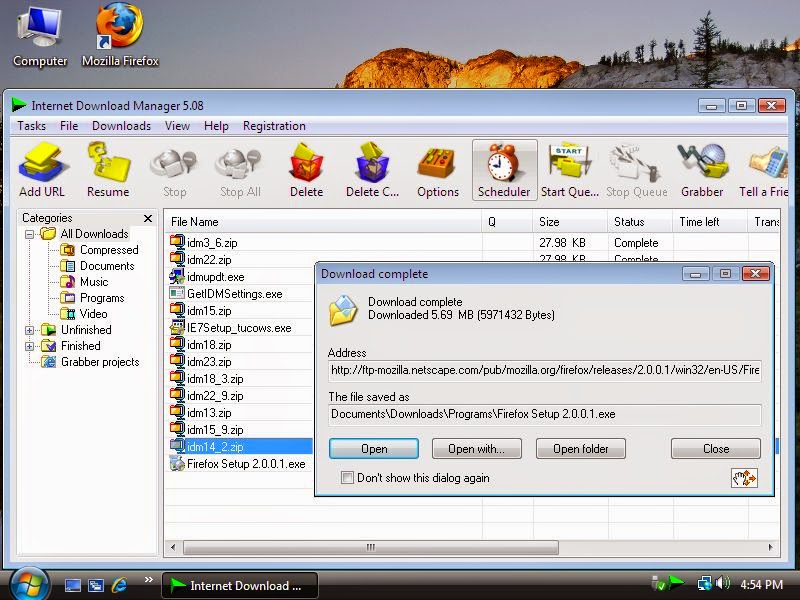Click the network tray icon
The height and width of the screenshot is (600, 800).
click(705, 583)
